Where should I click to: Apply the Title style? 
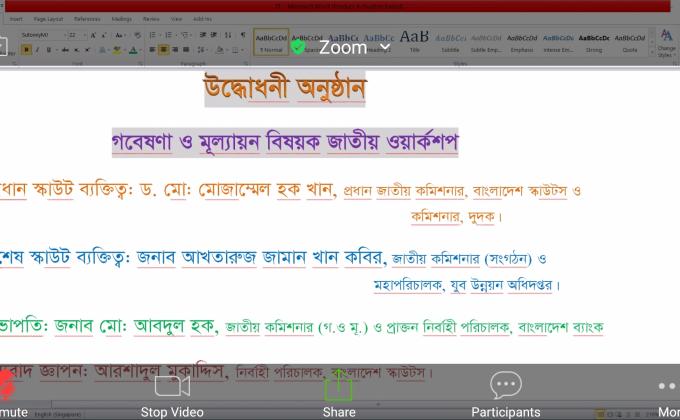(414, 40)
